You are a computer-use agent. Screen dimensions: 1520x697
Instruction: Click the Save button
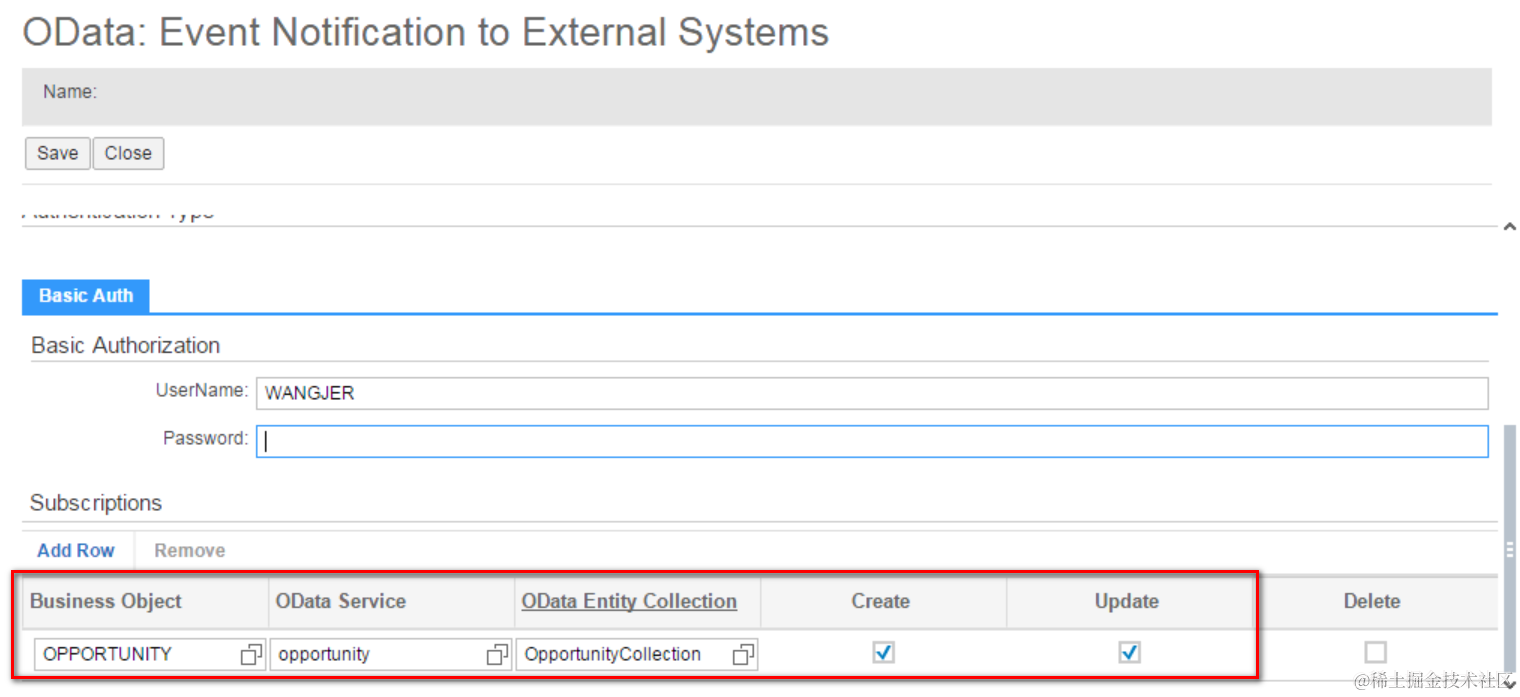(57, 153)
